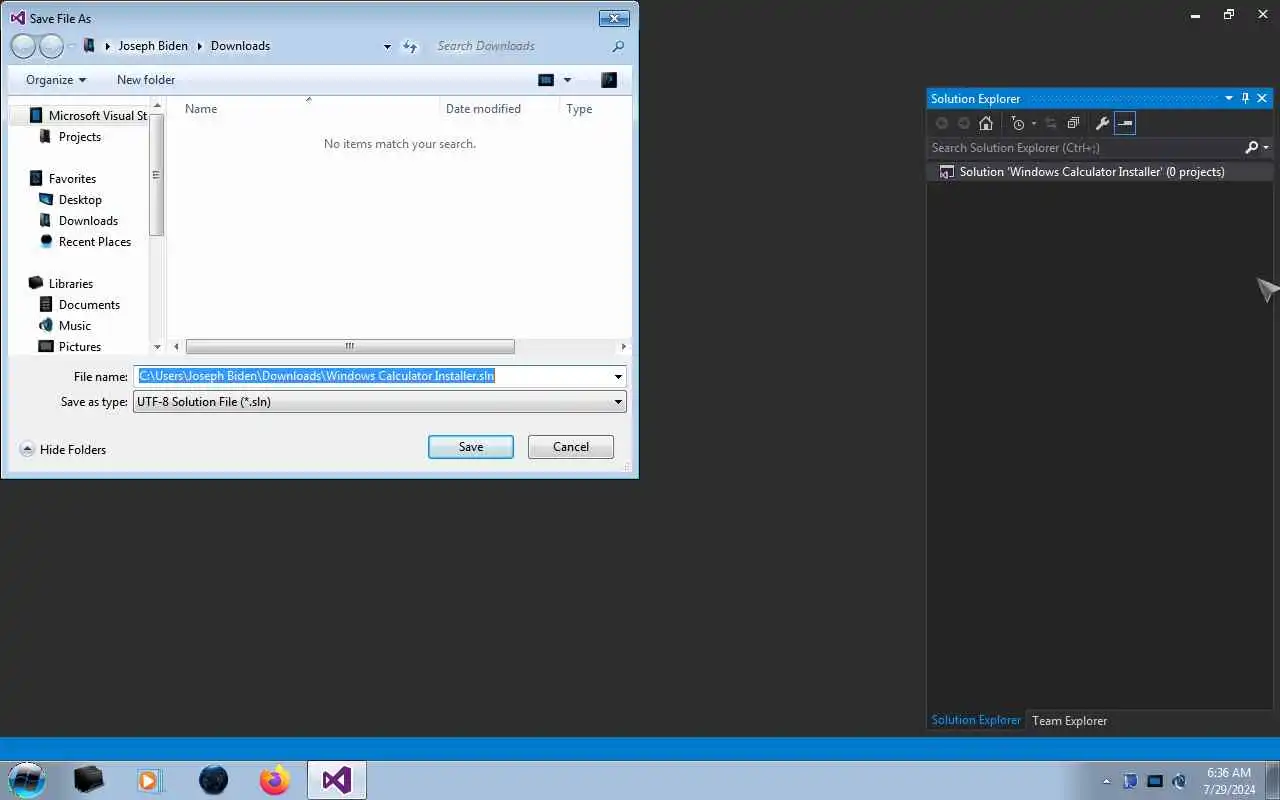The image size is (1280, 800).
Task: Click the refresh icon beside the address bar
Action: [410, 46]
